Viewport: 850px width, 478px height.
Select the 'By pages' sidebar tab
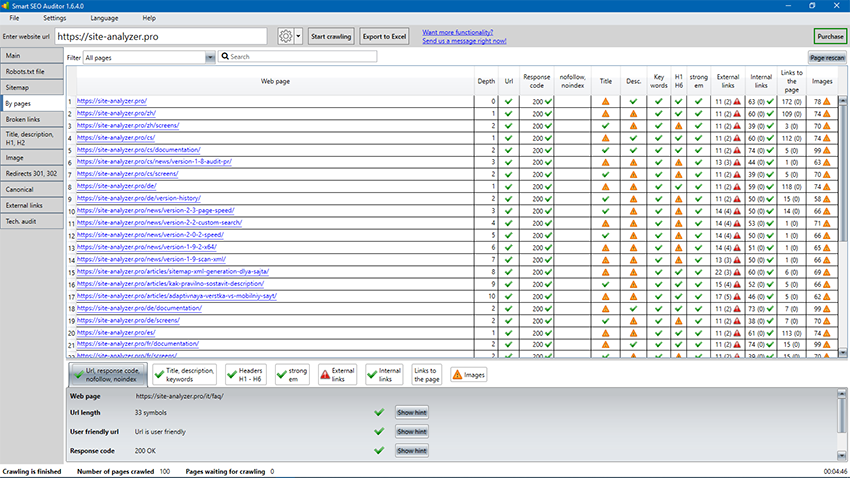(x=32, y=103)
